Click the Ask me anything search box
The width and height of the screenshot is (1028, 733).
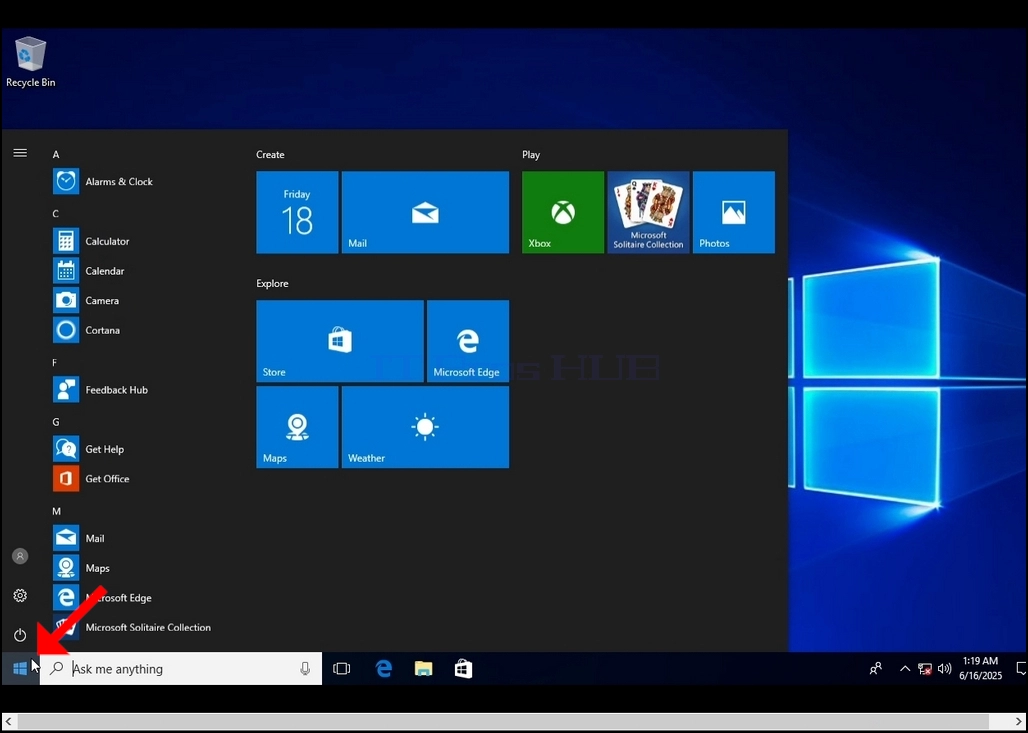(x=181, y=669)
